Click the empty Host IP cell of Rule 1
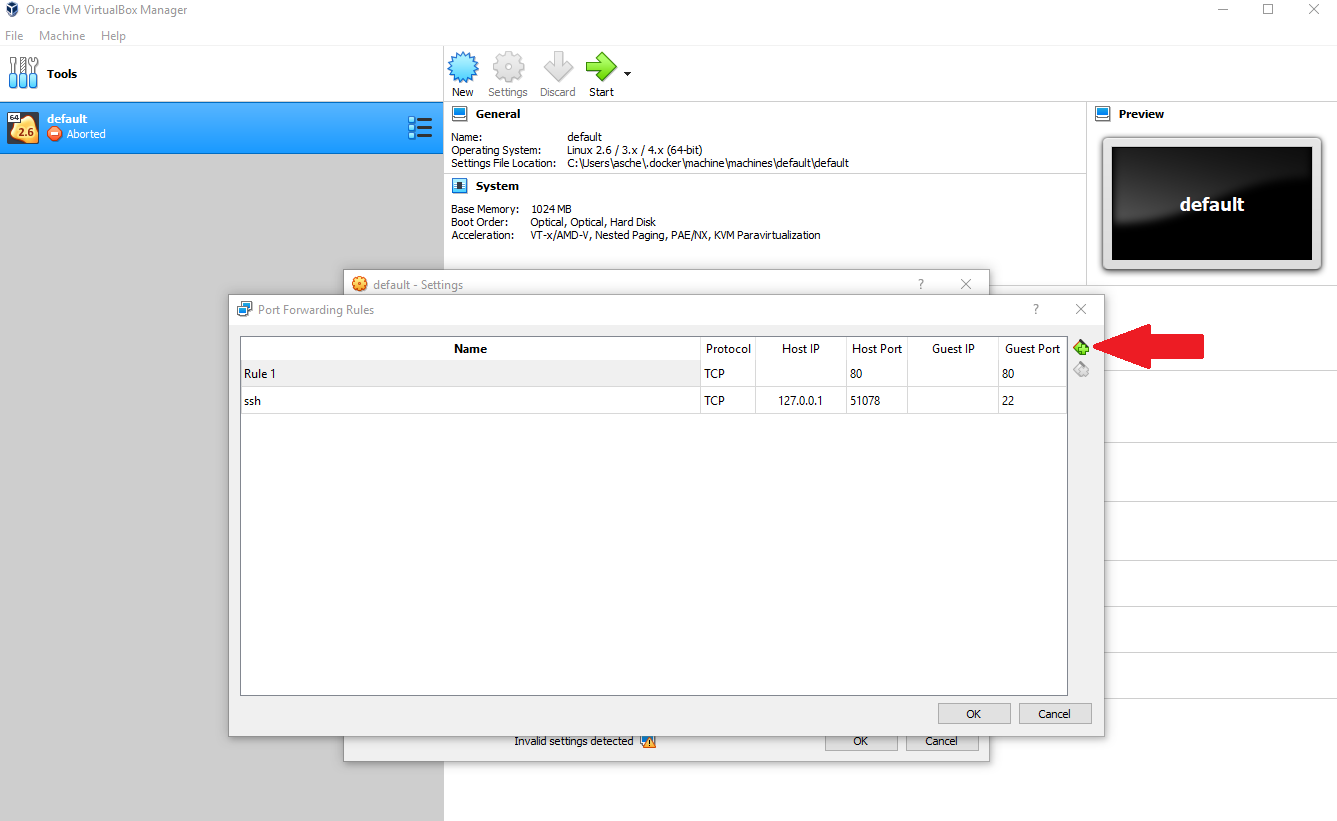The image size is (1337, 821). coord(801,374)
